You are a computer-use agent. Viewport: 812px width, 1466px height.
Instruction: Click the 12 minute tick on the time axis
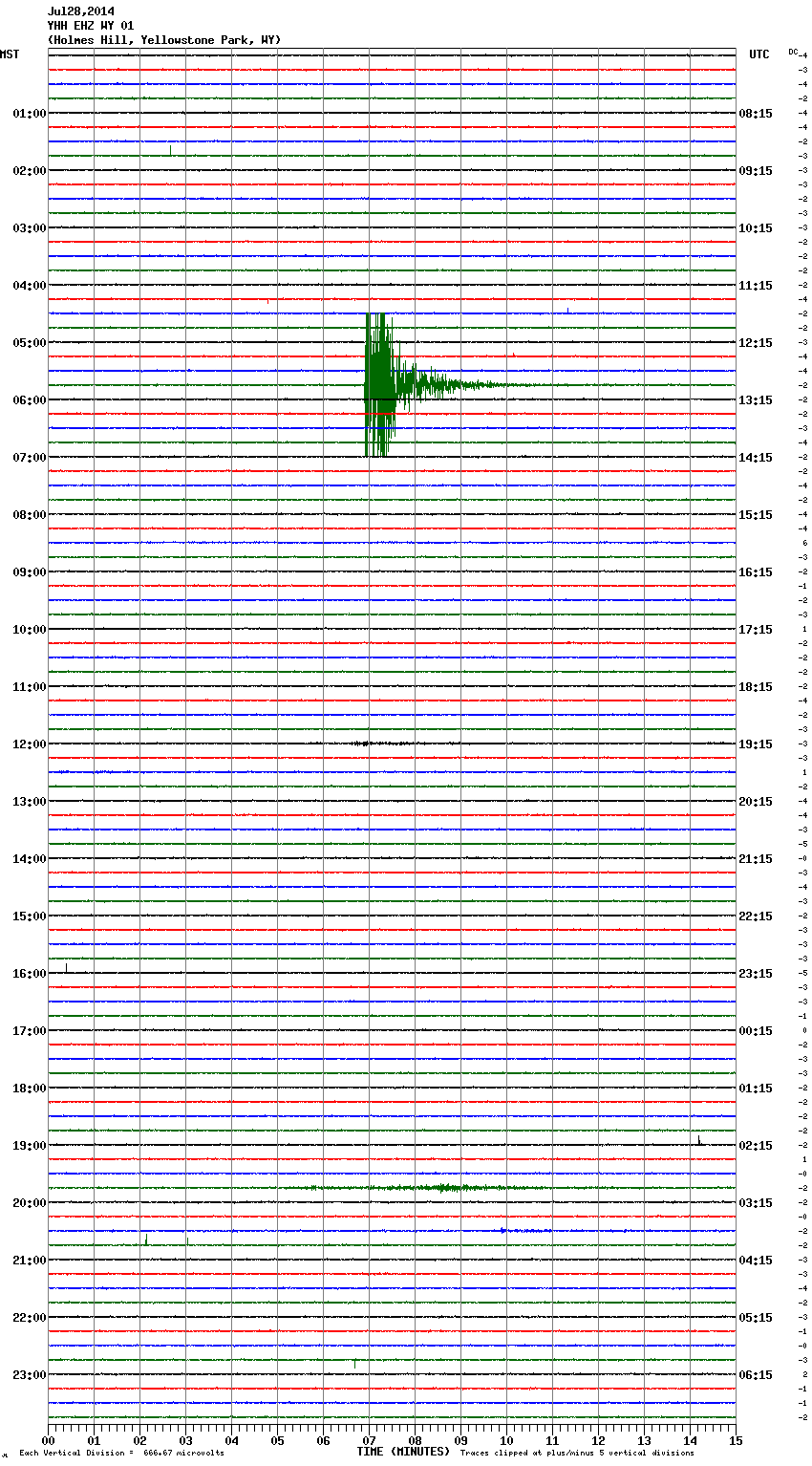click(598, 1440)
